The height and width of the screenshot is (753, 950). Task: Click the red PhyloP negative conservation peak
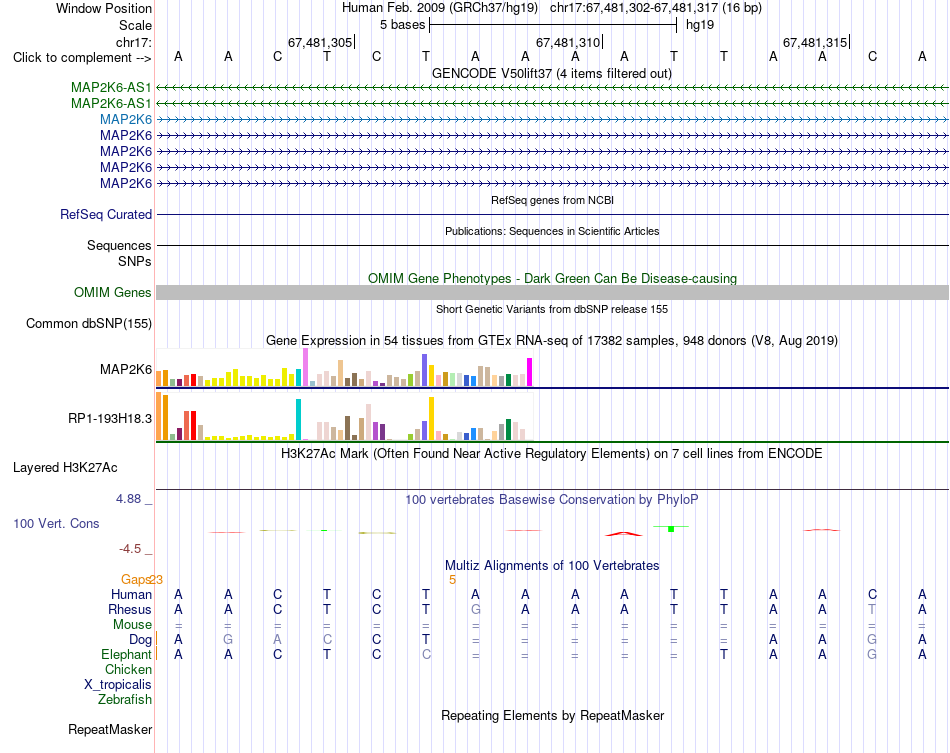click(624, 534)
